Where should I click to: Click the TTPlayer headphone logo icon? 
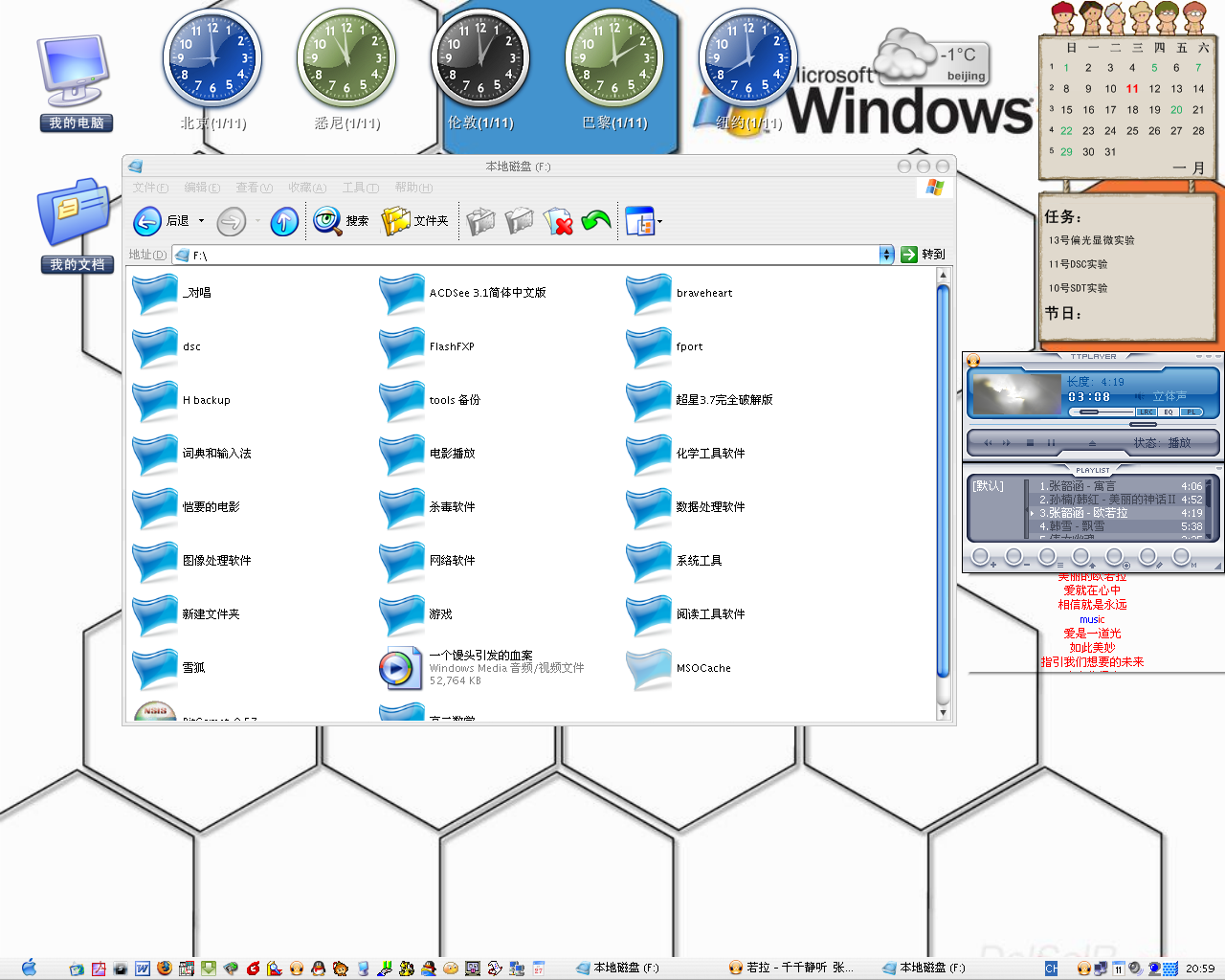click(973, 360)
